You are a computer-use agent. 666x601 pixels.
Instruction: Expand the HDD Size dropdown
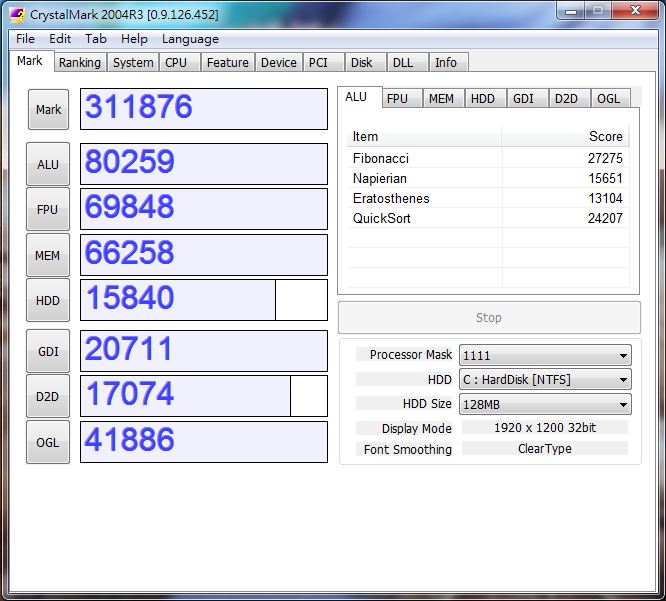(545, 404)
